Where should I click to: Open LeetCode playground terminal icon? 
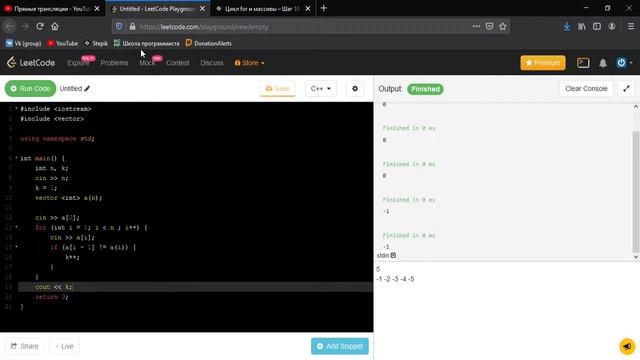[583, 63]
